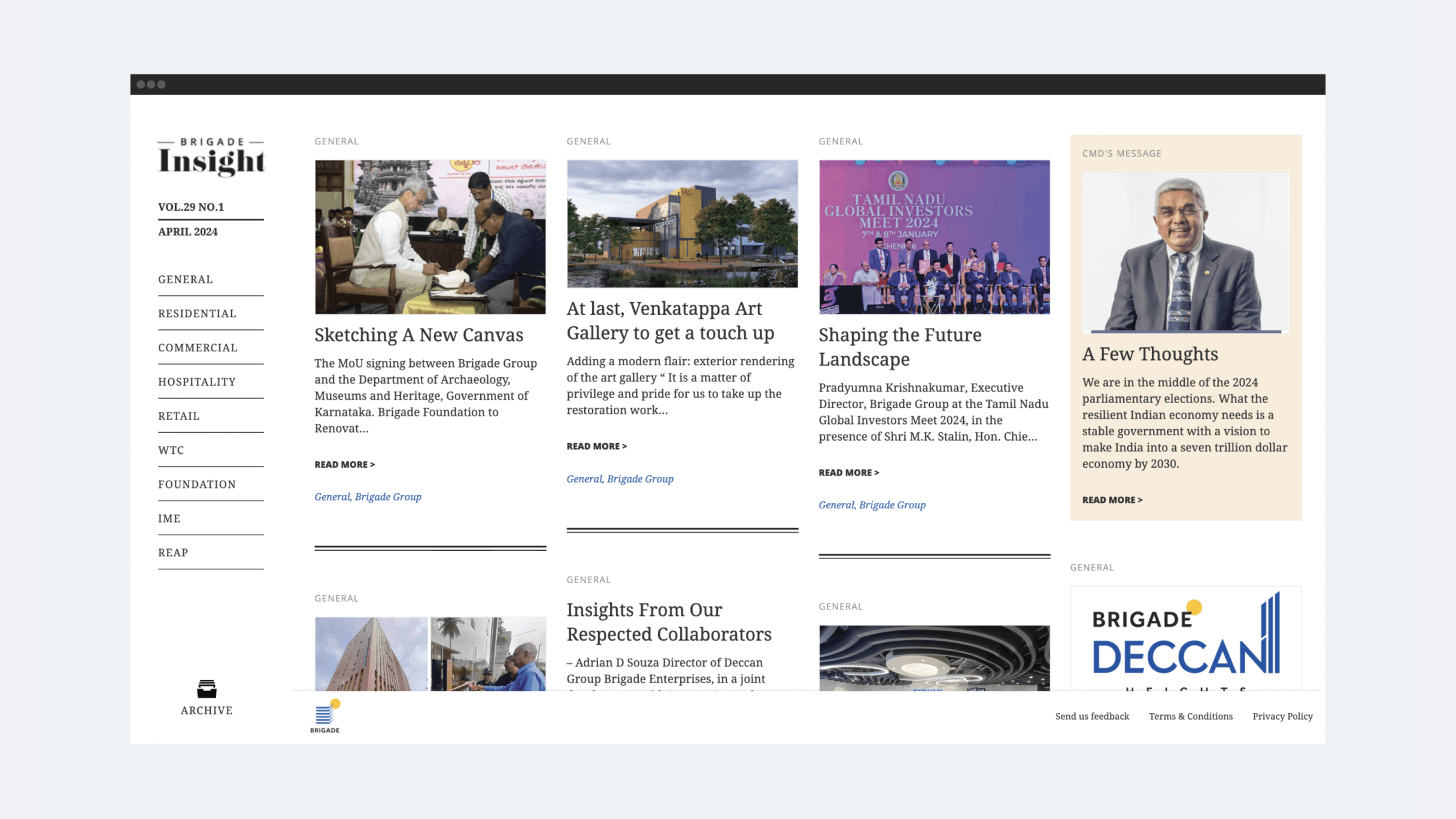The height and width of the screenshot is (819, 1456).
Task: Open Sketching A New Canvas headline
Action: pos(419,335)
